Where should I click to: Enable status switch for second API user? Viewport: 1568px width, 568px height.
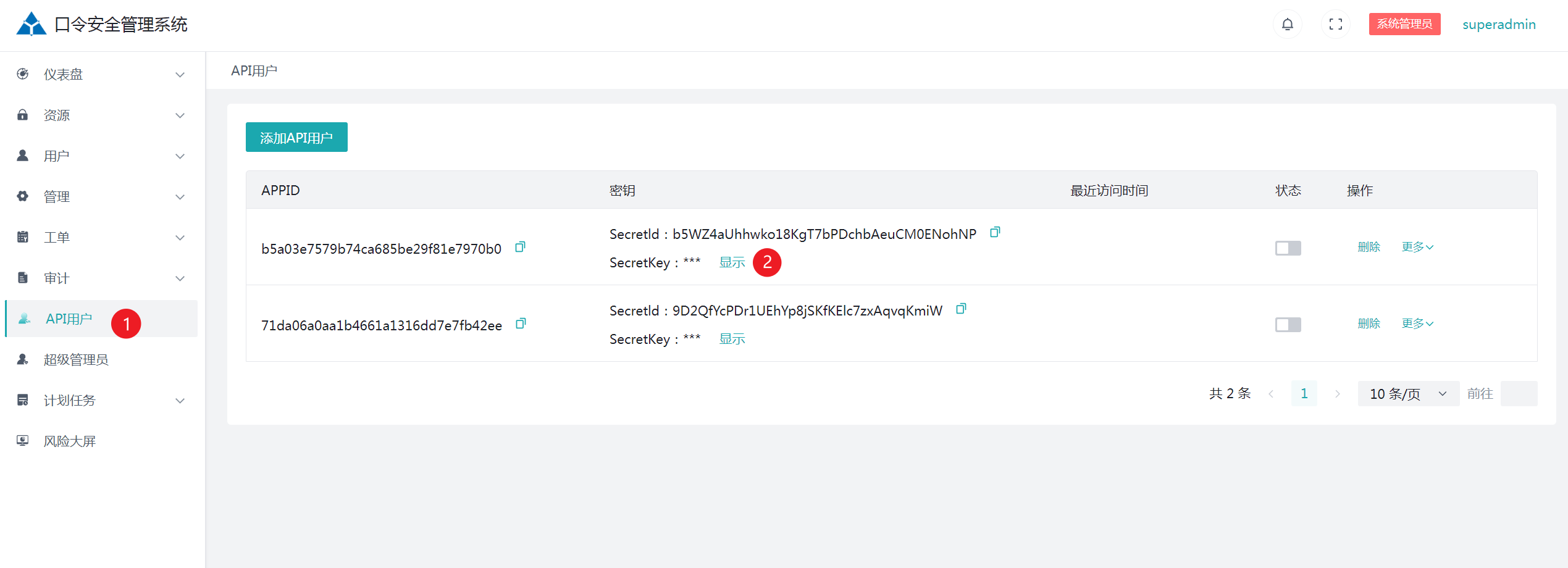pos(1288,325)
